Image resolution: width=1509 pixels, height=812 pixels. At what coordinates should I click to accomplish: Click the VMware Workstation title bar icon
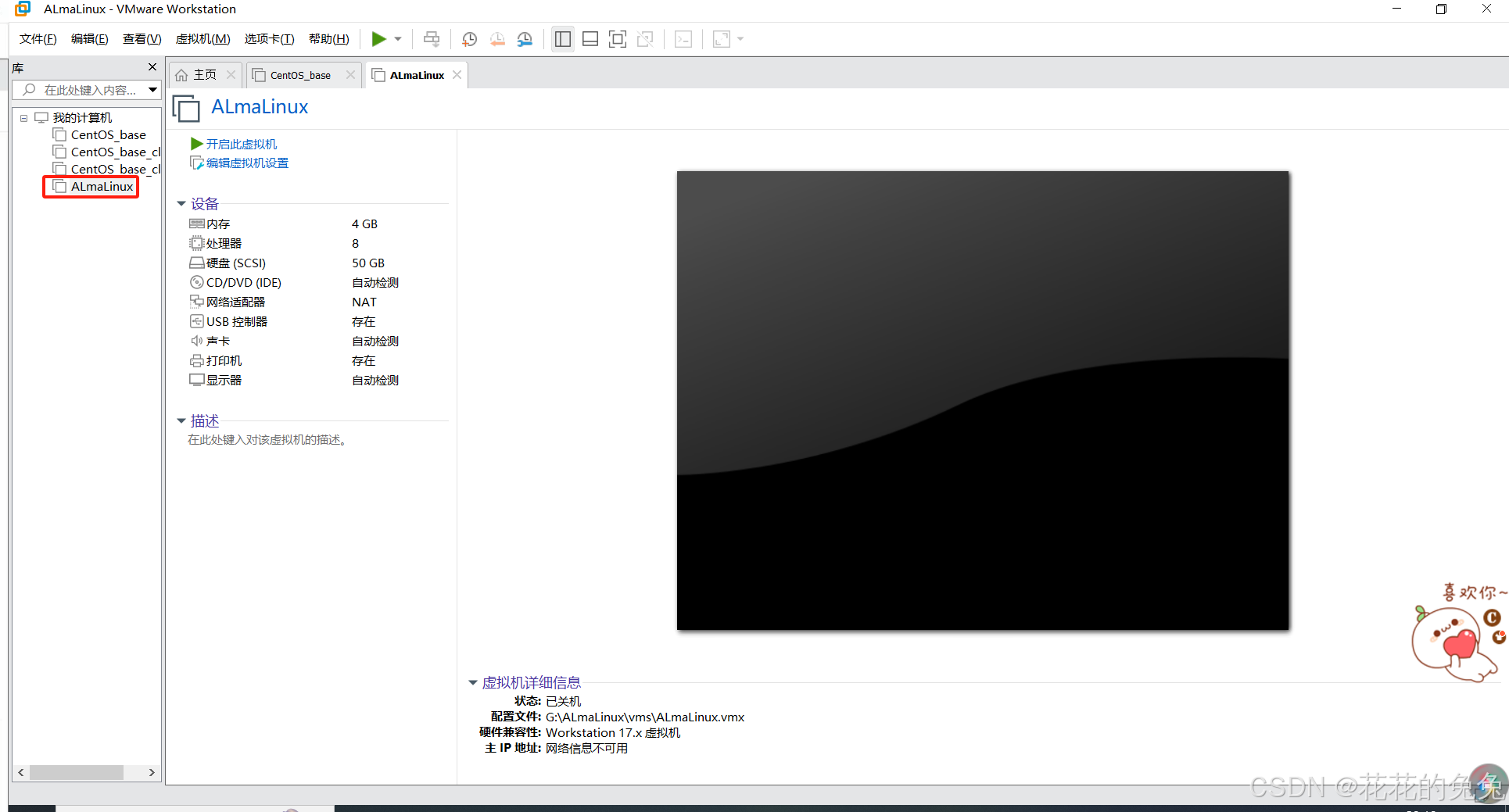coord(23,9)
